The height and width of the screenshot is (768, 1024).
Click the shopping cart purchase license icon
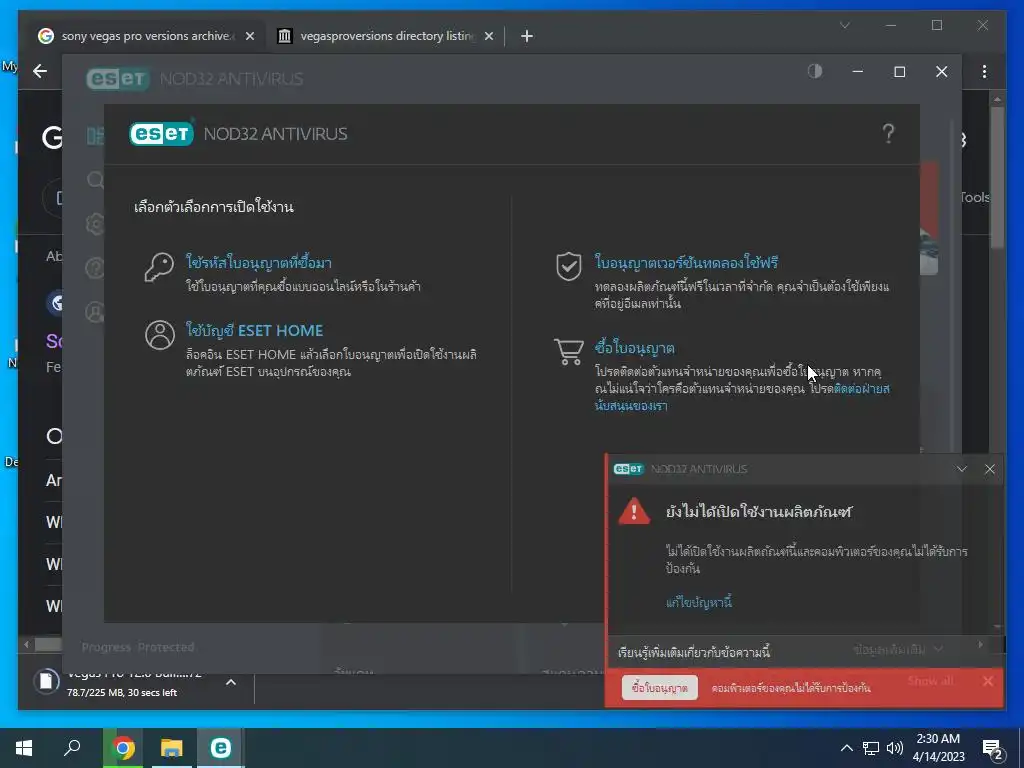tap(569, 351)
